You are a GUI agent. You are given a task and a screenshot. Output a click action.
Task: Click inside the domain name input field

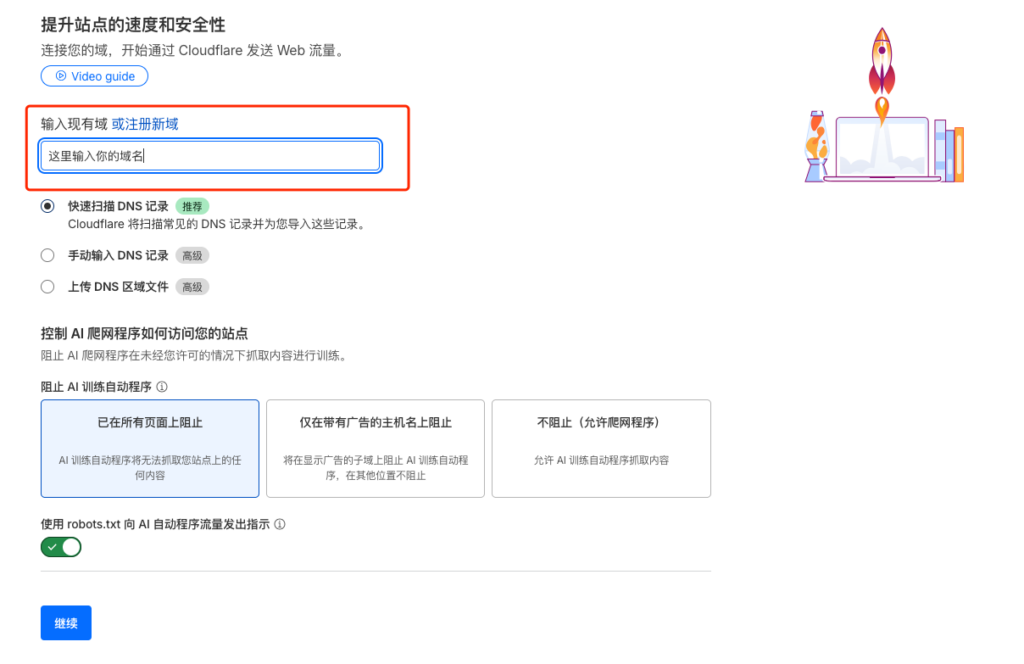209,155
